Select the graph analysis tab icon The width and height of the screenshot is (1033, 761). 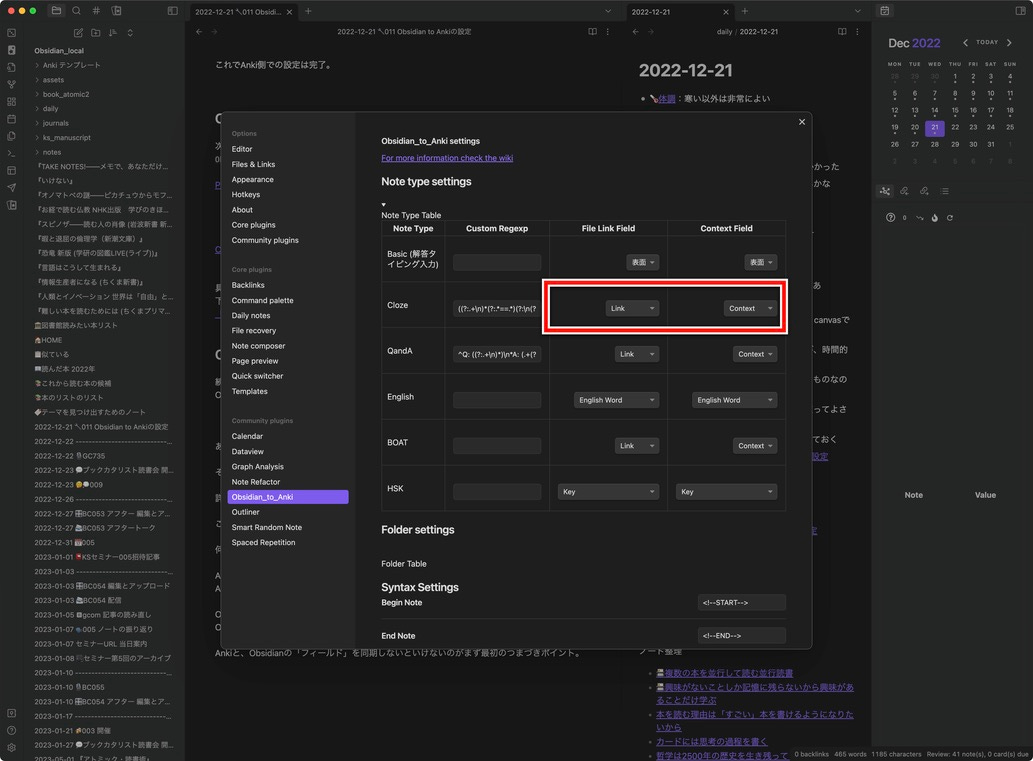885,191
